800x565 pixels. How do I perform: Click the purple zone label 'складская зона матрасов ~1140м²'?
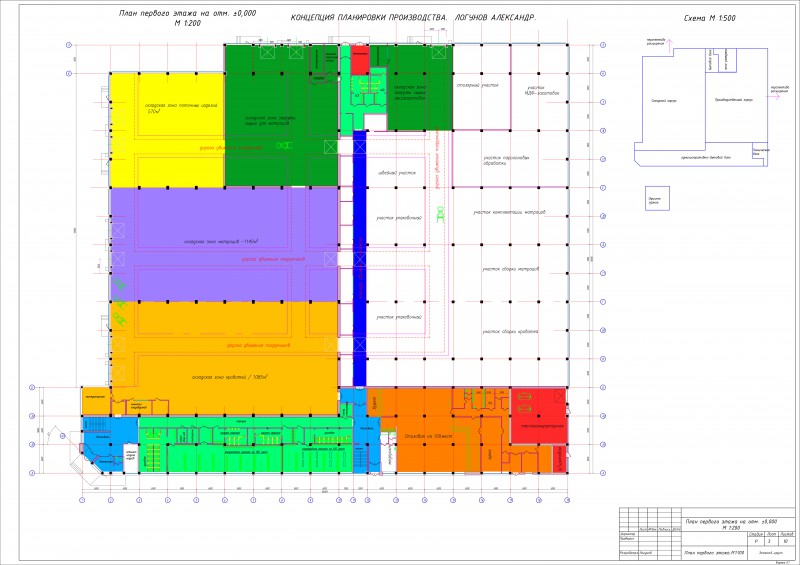(x=221, y=241)
